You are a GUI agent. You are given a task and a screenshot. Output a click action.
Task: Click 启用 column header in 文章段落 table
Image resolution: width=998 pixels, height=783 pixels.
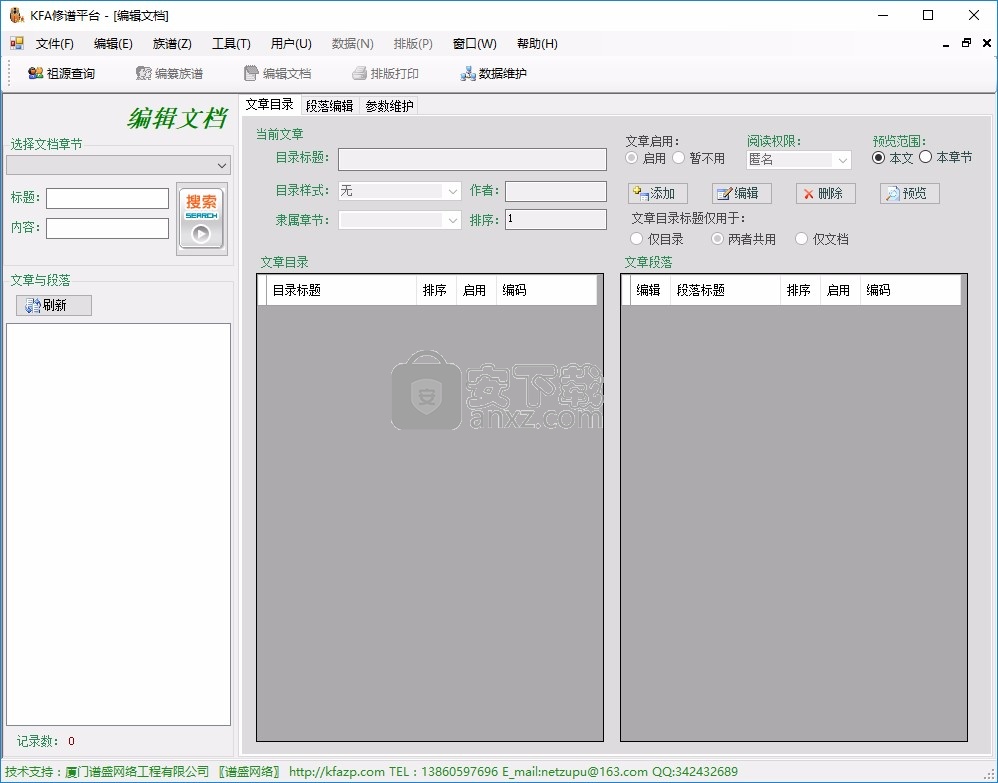pos(840,290)
